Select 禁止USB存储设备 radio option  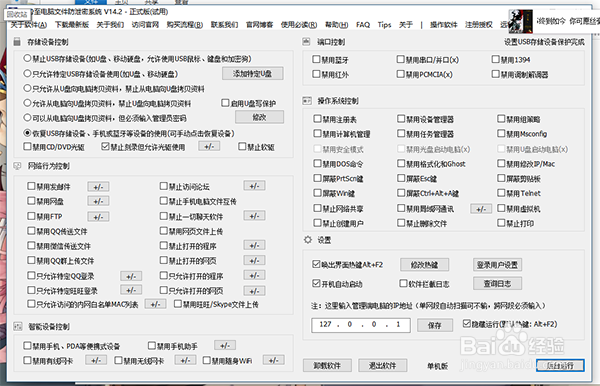tap(27, 59)
